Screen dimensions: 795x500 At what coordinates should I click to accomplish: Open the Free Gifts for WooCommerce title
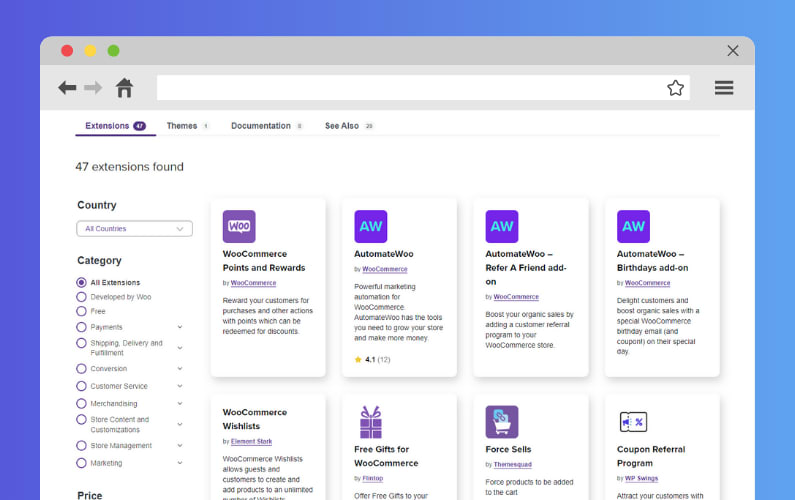(386, 456)
